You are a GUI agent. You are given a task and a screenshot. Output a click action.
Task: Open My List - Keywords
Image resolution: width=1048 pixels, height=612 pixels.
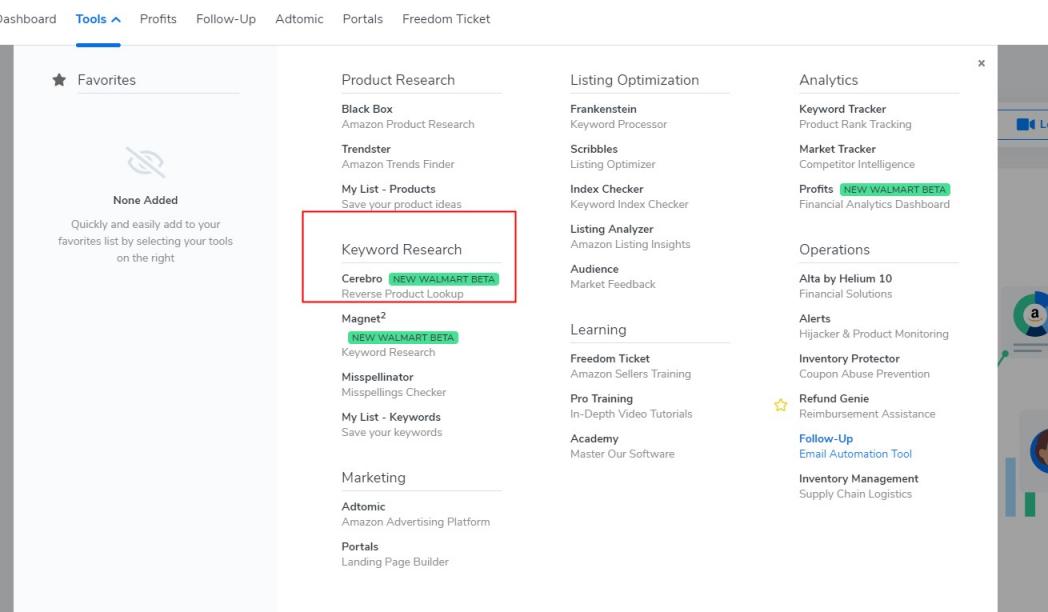point(391,417)
